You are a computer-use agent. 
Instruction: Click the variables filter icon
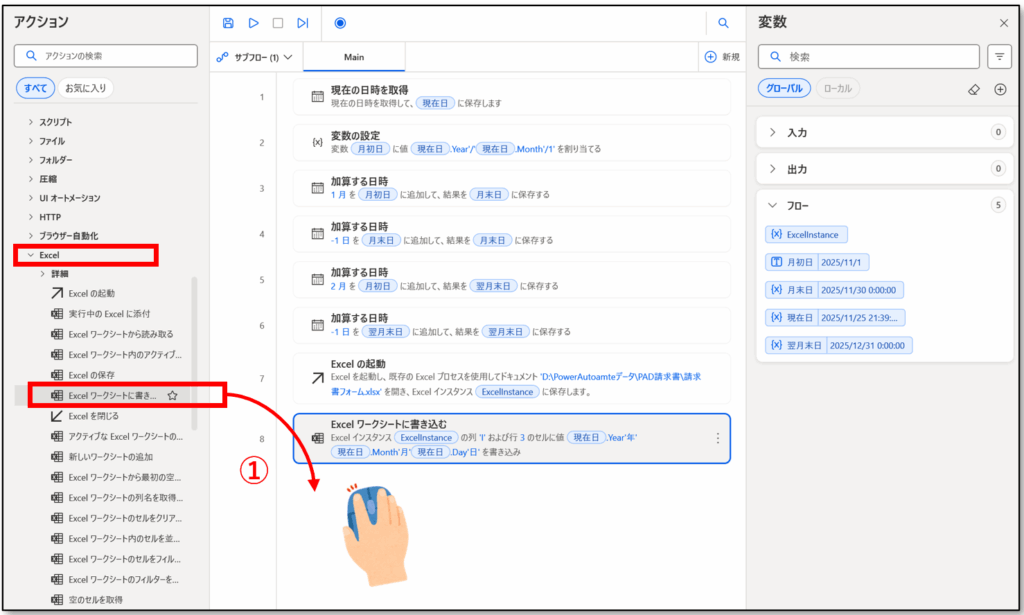coord(998,56)
